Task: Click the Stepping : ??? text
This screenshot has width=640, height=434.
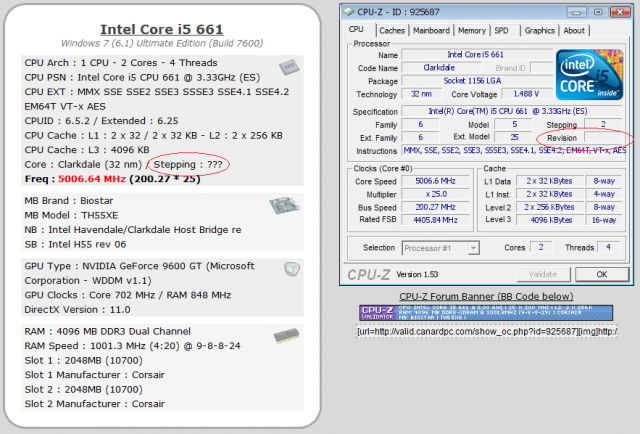Action: click(188, 165)
